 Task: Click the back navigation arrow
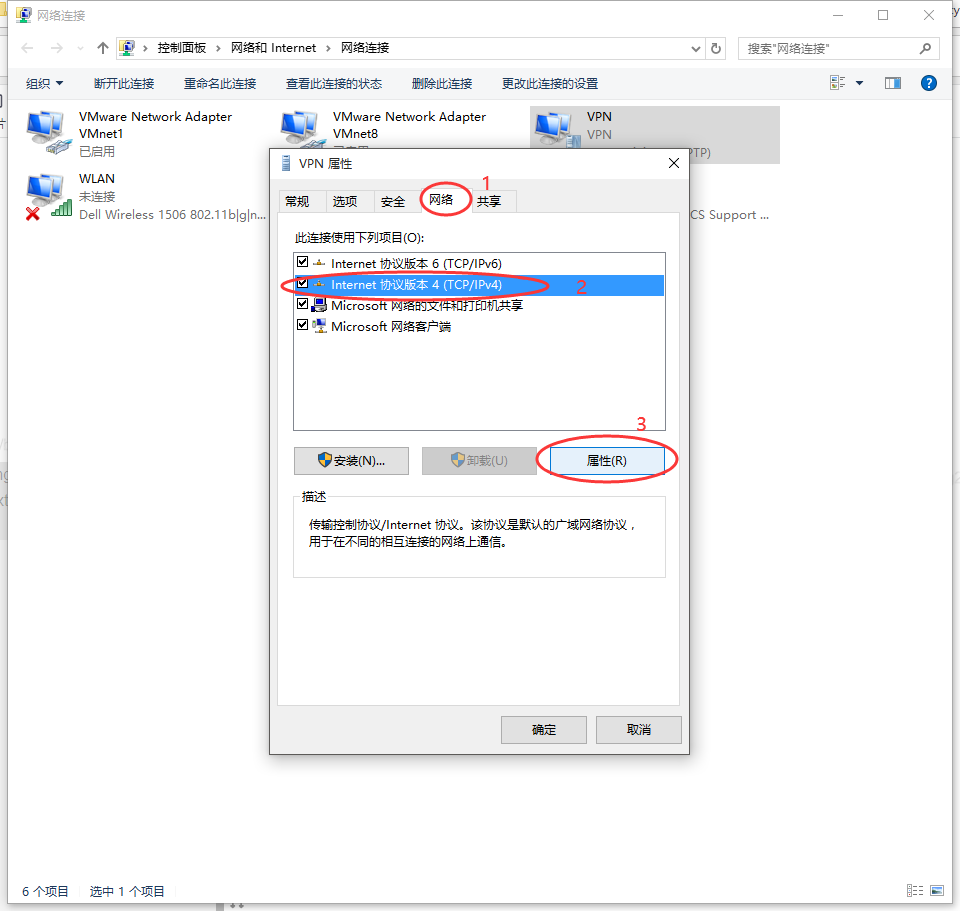click(28, 48)
